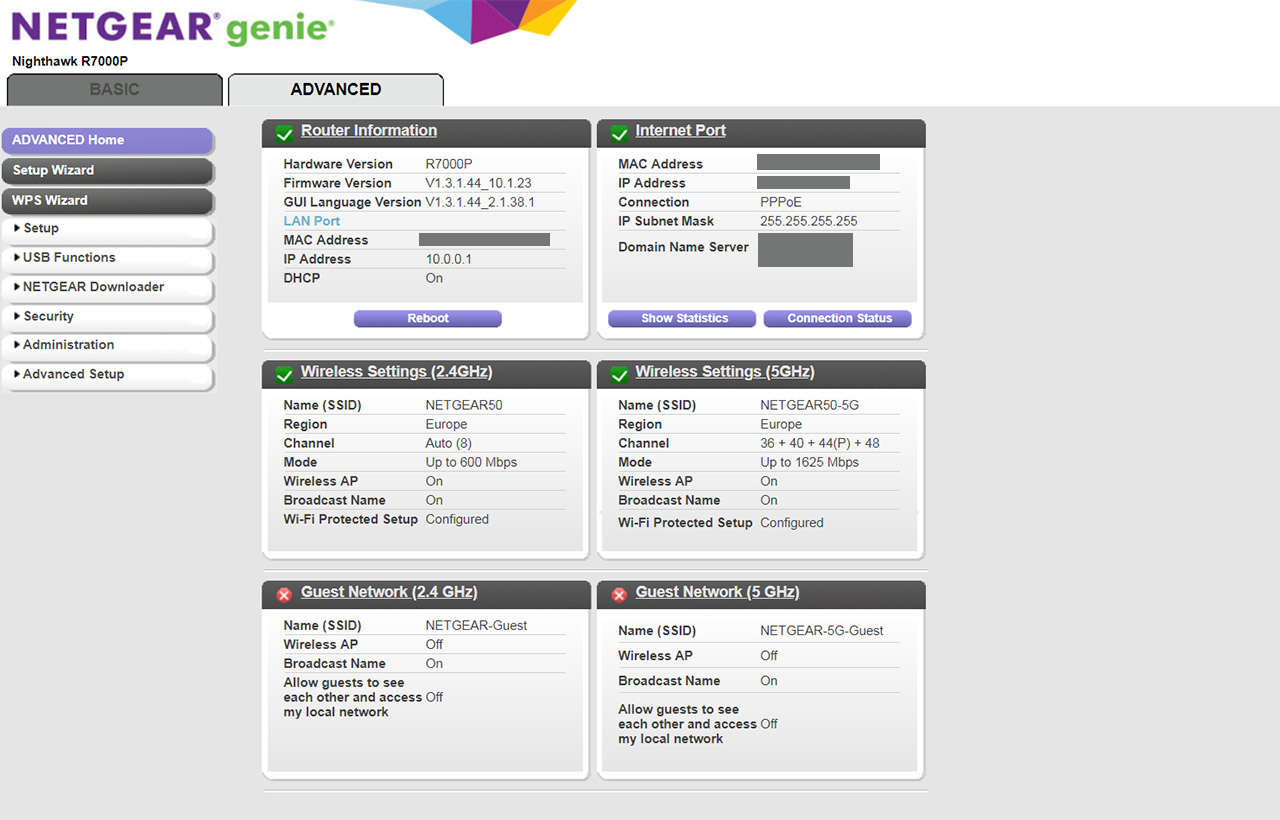Screen dimensions: 1280x820
Task: Click the Domain Name Server label
Action: tap(684, 248)
